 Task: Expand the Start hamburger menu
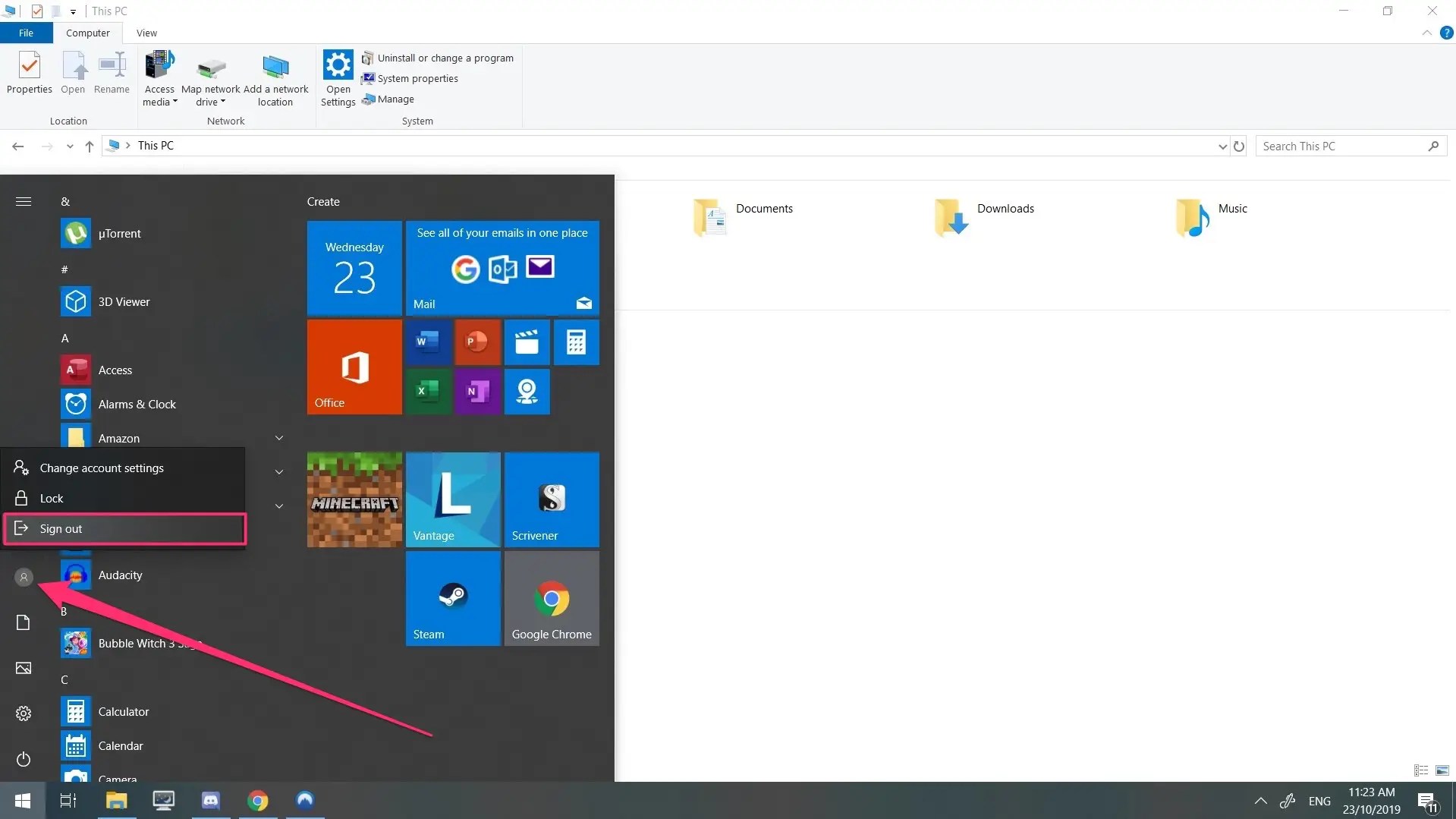click(x=24, y=201)
